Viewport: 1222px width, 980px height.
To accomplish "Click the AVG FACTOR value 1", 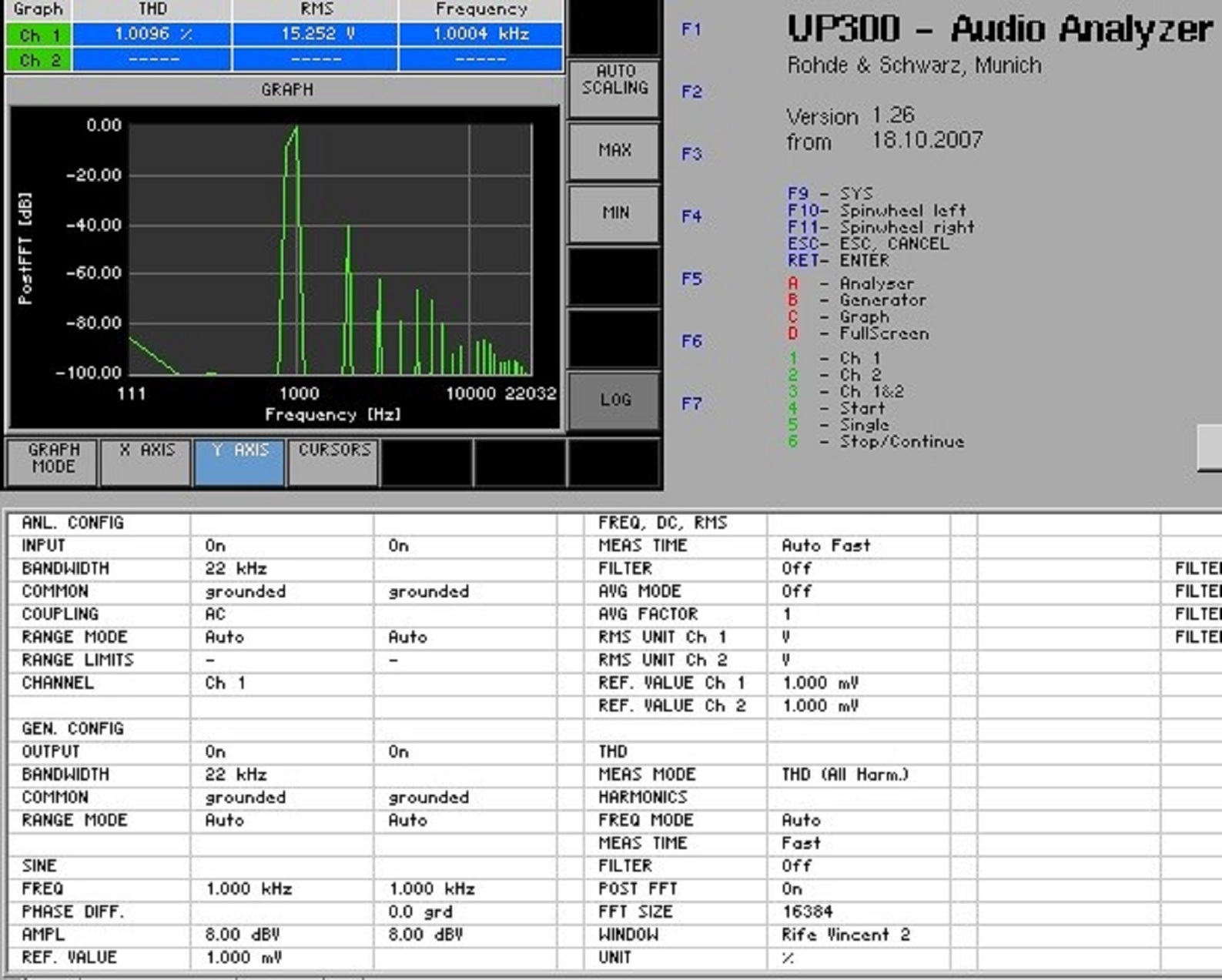I will coord(786,614).
